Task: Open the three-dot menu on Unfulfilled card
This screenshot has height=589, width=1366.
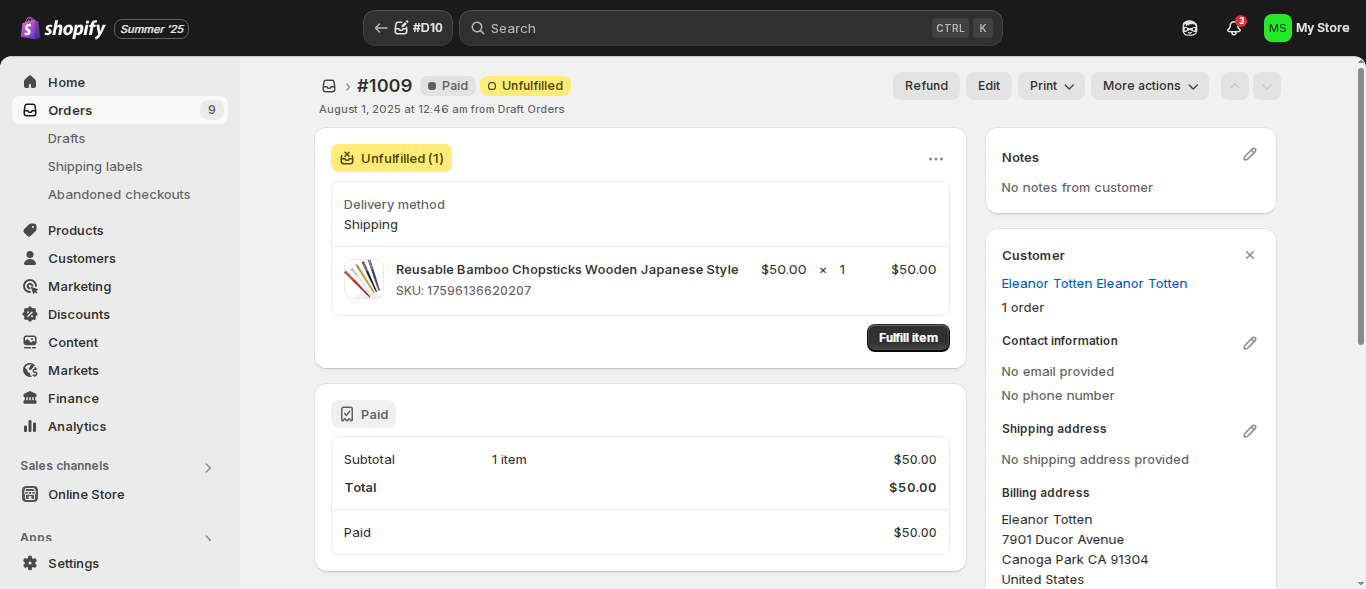Action: [x=936, y=158]
